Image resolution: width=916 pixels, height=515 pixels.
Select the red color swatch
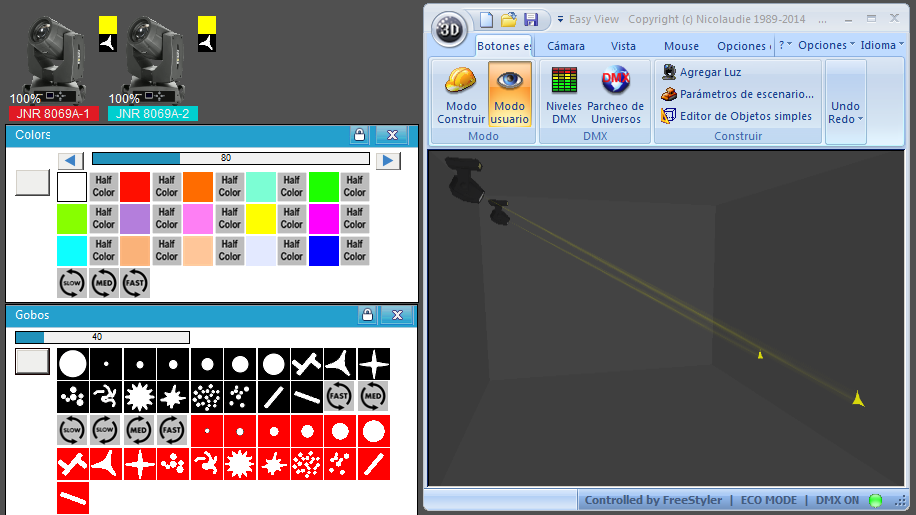click(x=135, y=187)
